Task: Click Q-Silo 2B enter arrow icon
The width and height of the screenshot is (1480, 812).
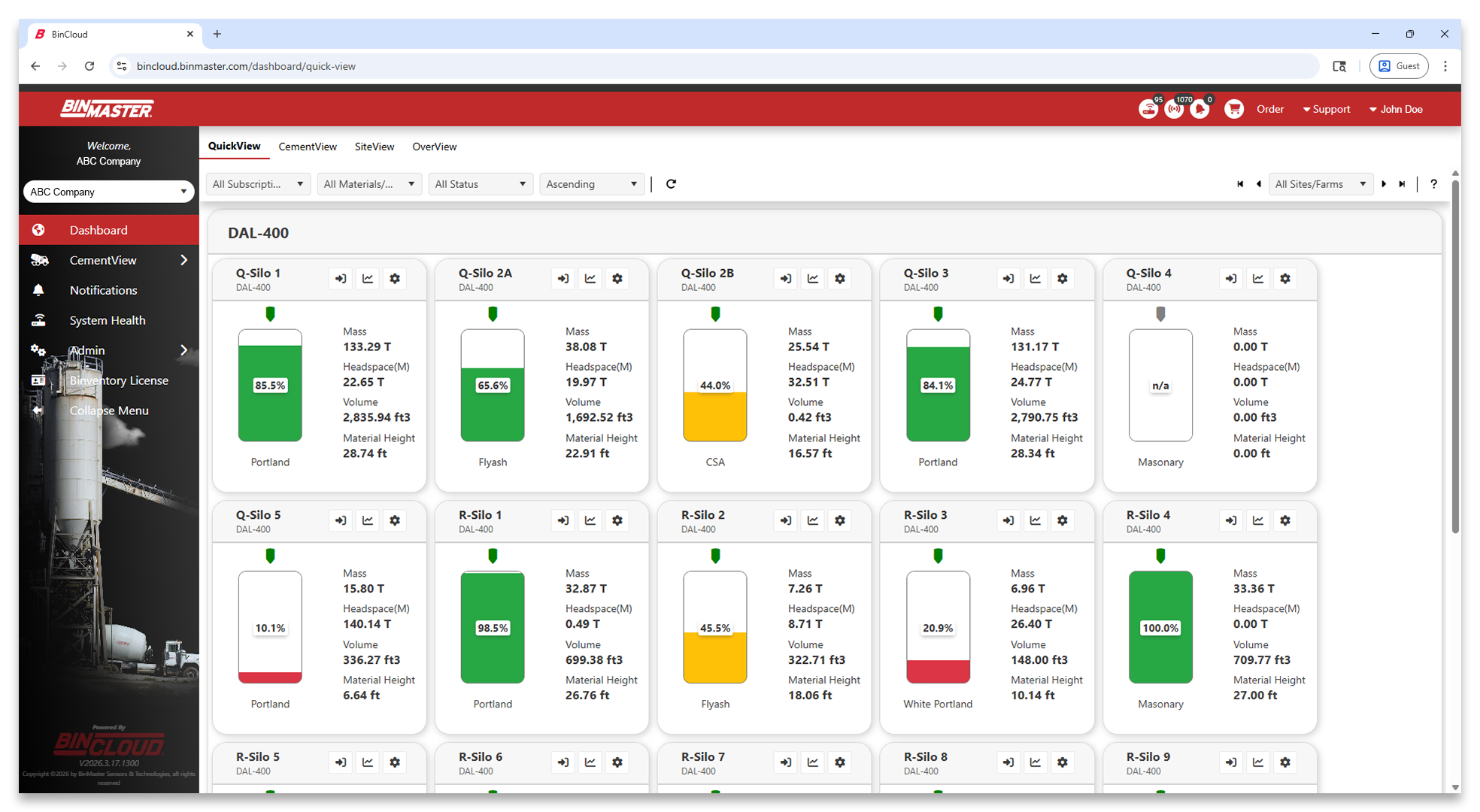Action: click(x=786, y=279)
